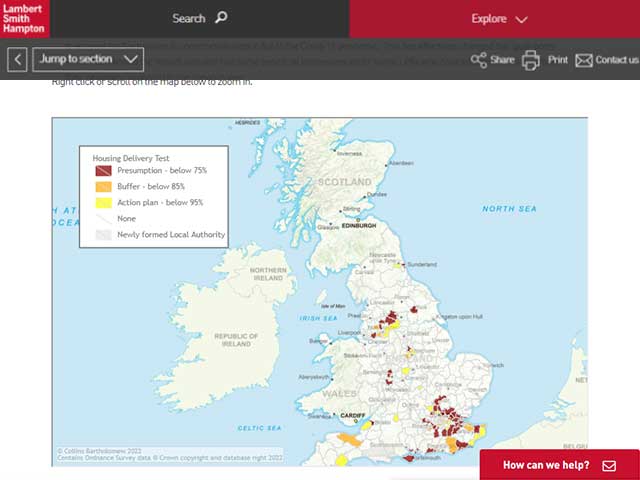Click the NORTHERN IRELAND map label
640x480 pixels.
pos(268,274)
